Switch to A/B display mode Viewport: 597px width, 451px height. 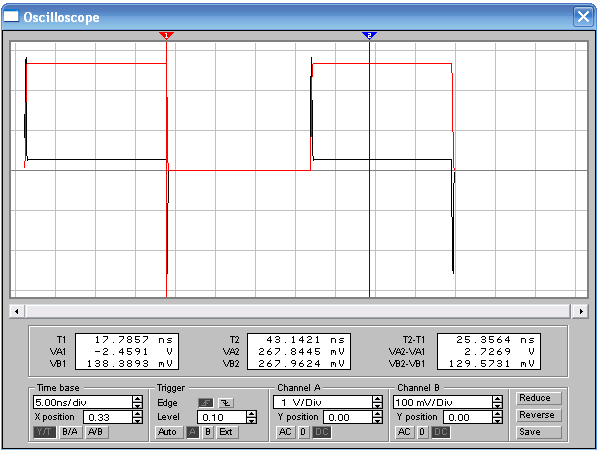[x=96, y=432]
